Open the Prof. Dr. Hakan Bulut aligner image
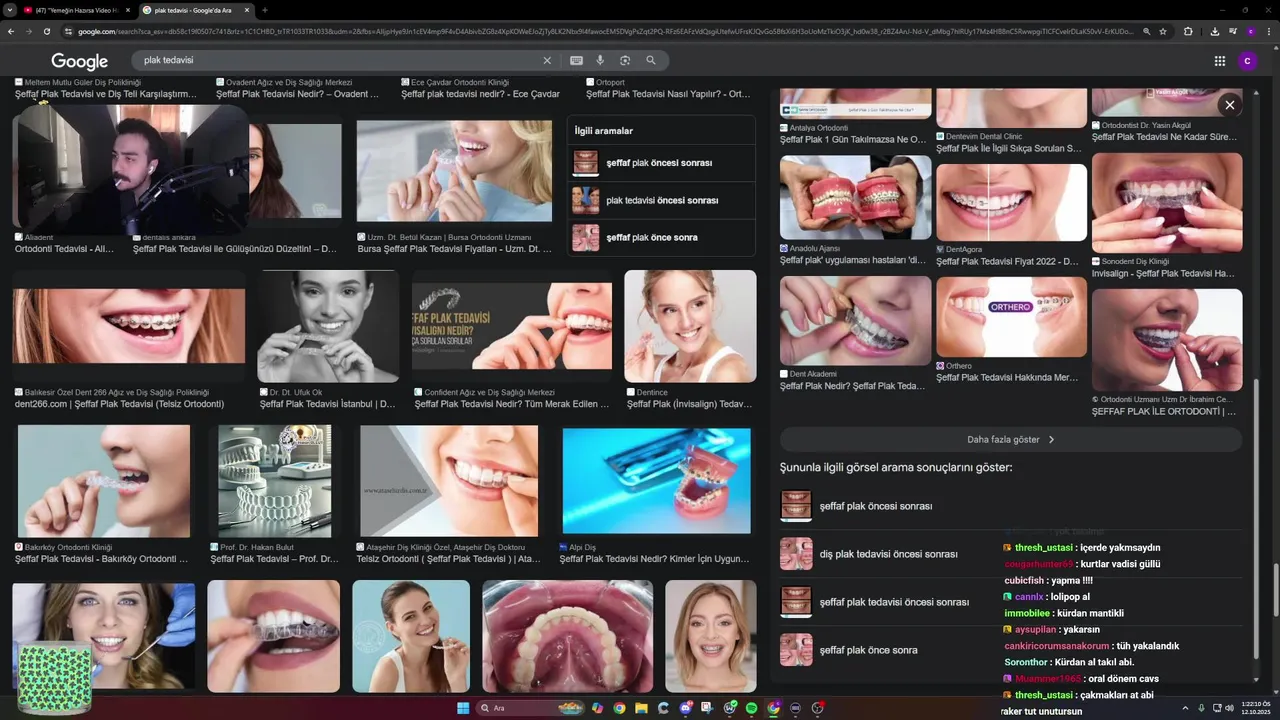Screen dimensions: 1280x720 point(274,481)
